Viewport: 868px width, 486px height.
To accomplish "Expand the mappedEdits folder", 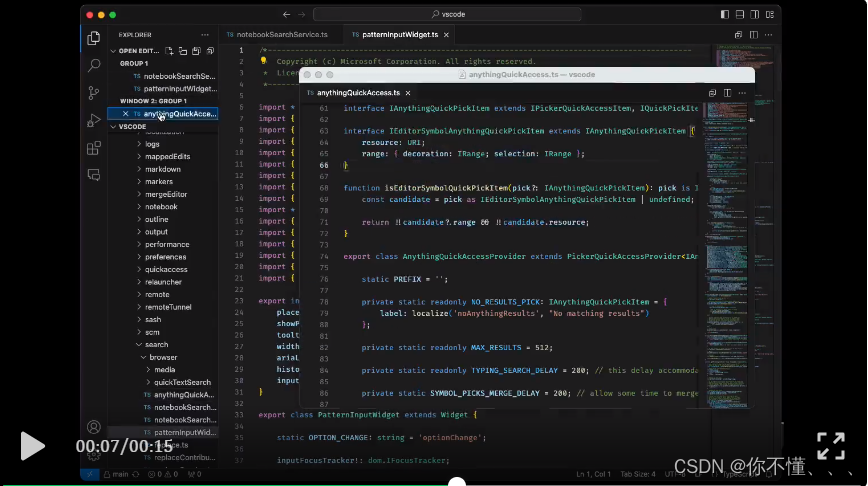I will (139, 157).
